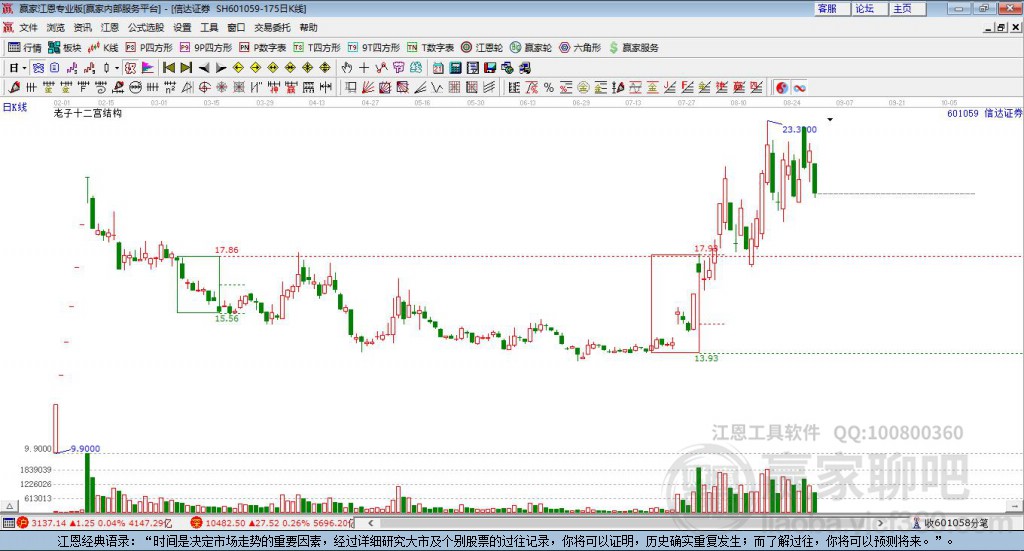Select the n² squares tool
This screenshot has height=551, width=1024.
[x=170, y=87]
